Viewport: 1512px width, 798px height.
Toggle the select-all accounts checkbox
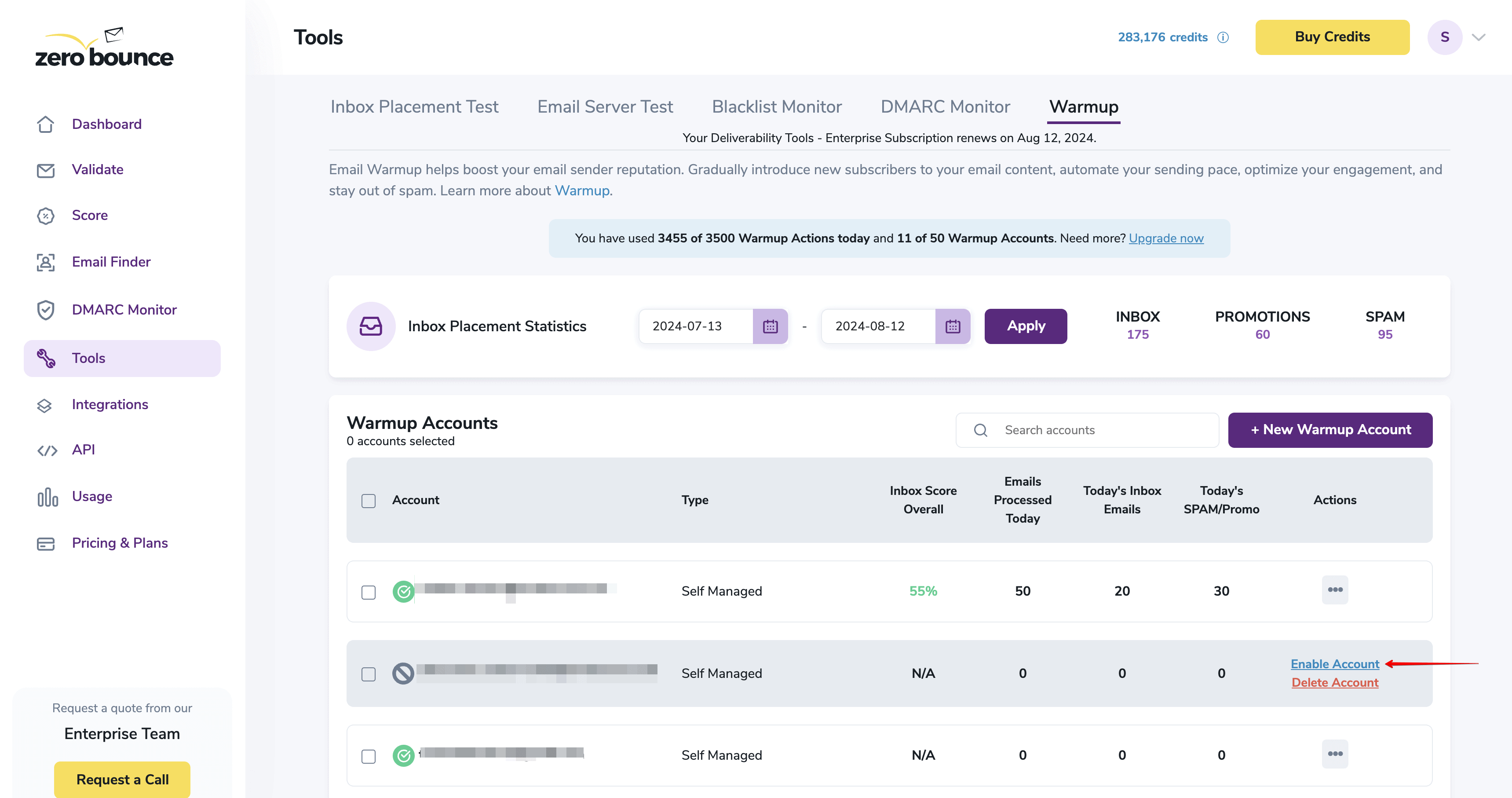point(369,500)
